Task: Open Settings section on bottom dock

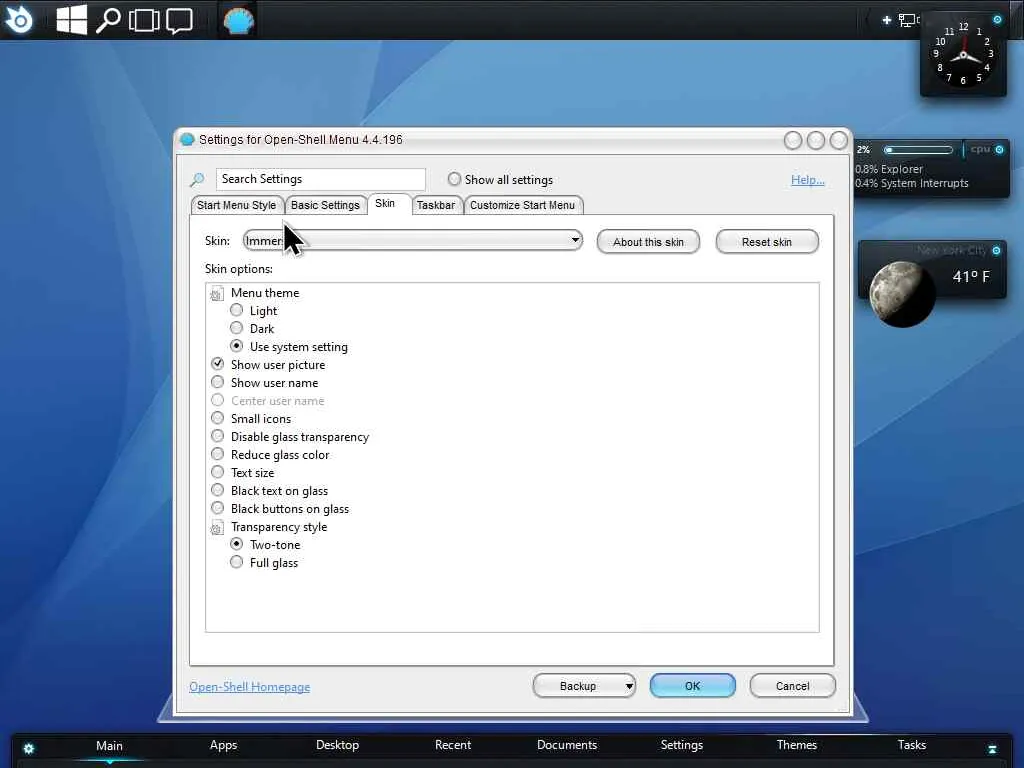Action: click(682, 745)
